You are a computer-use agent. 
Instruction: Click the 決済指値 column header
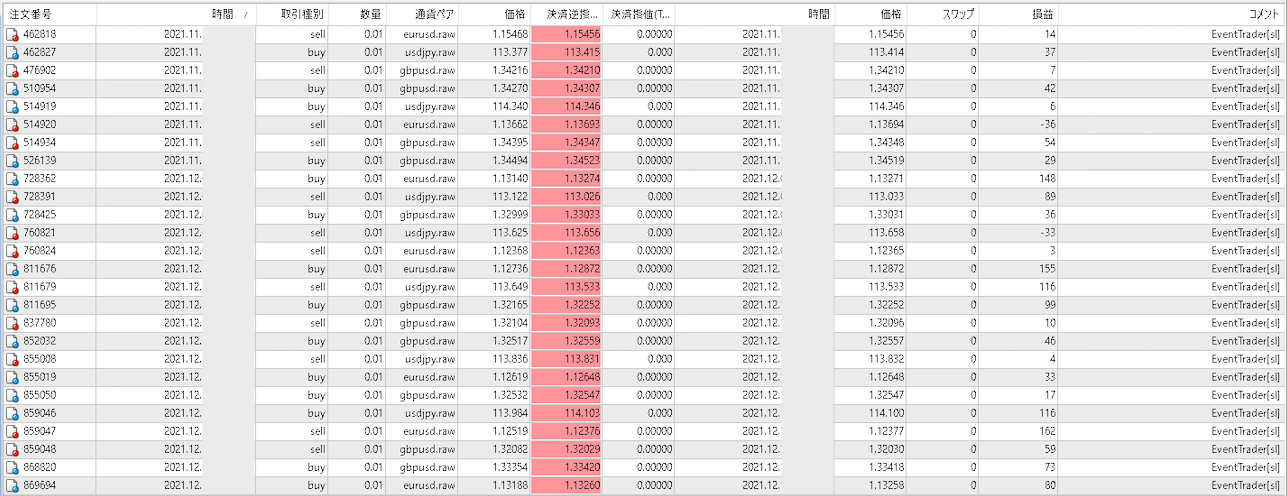(640, 15)
